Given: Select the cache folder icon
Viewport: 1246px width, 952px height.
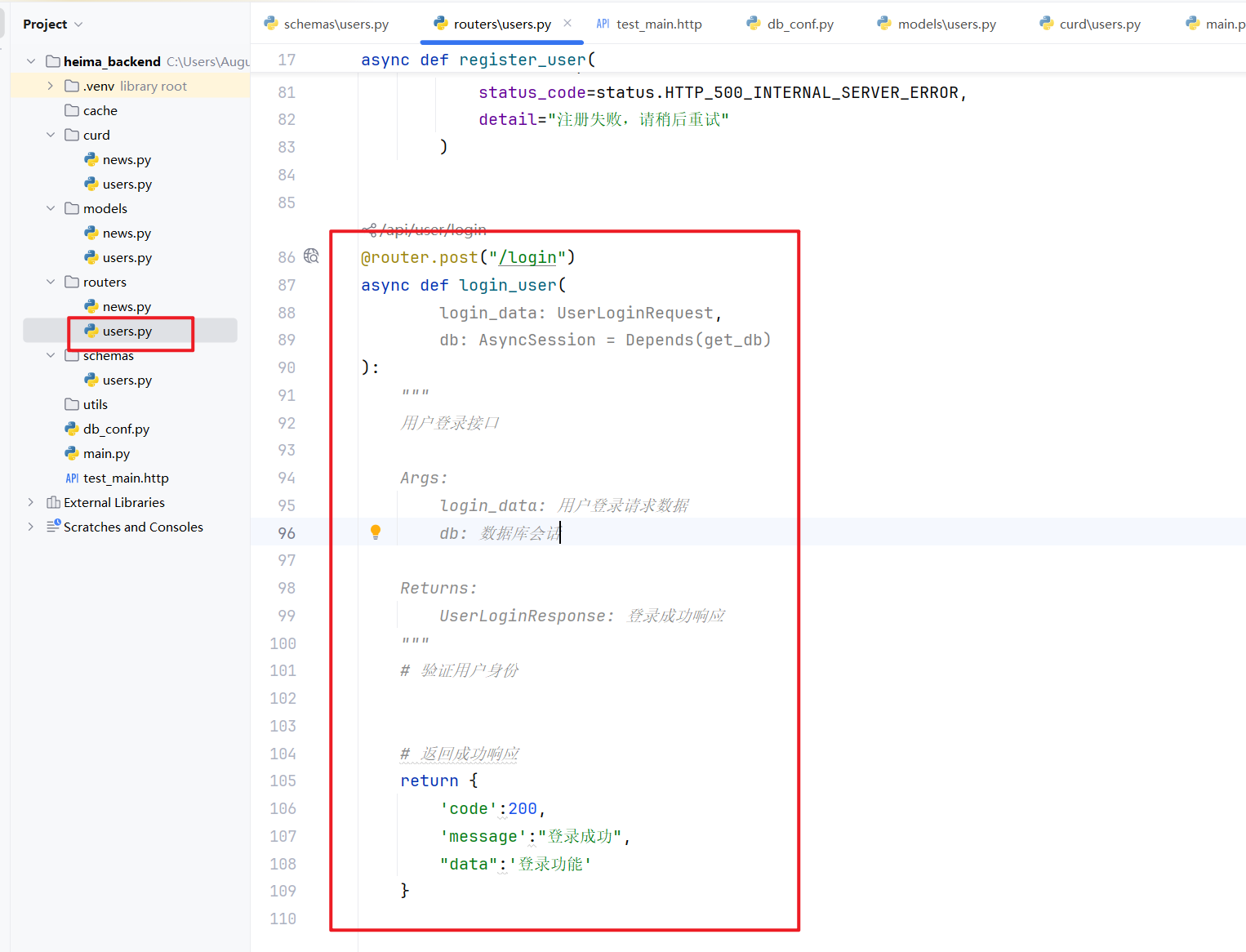Looking at the screenshot, I should point(72,111).
